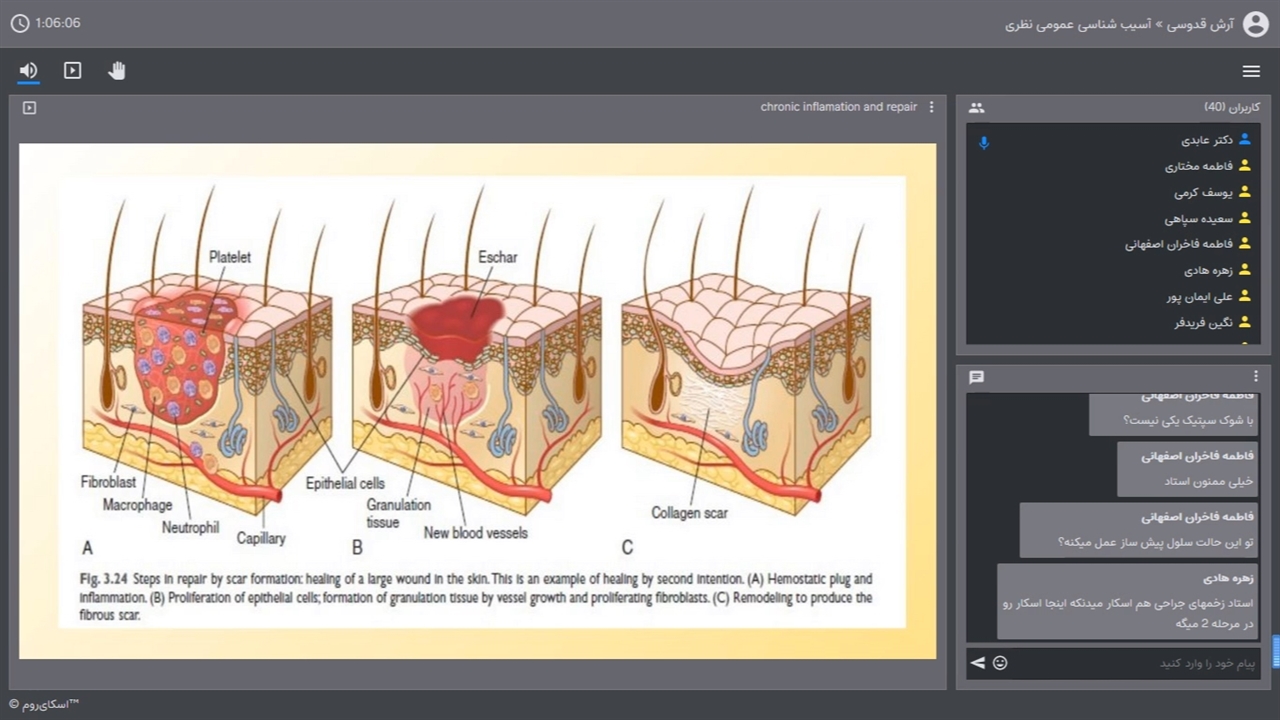Click the video play toolbar icon
The width and height of the screenshot is (1280, 720).
73,71
